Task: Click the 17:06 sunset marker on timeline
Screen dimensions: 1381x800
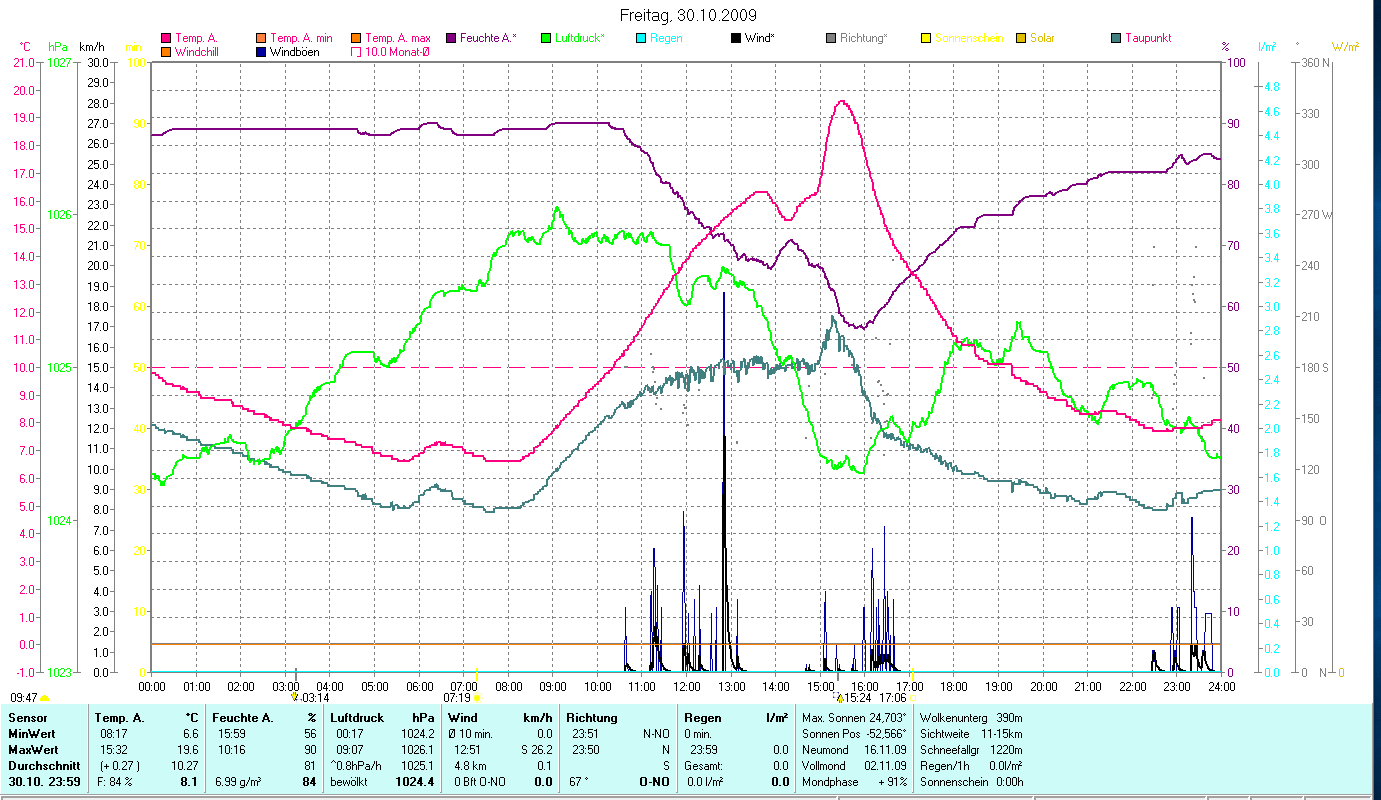Action: tap(911, 675)
